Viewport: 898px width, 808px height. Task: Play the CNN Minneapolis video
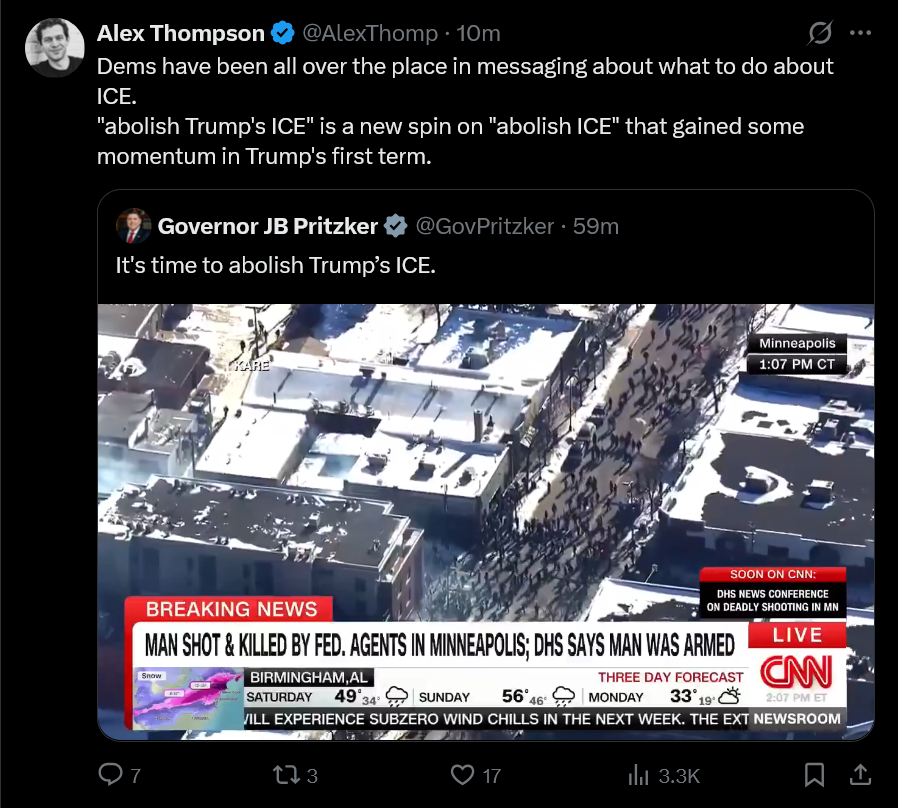pyautogui.click(x=486, y=522)
